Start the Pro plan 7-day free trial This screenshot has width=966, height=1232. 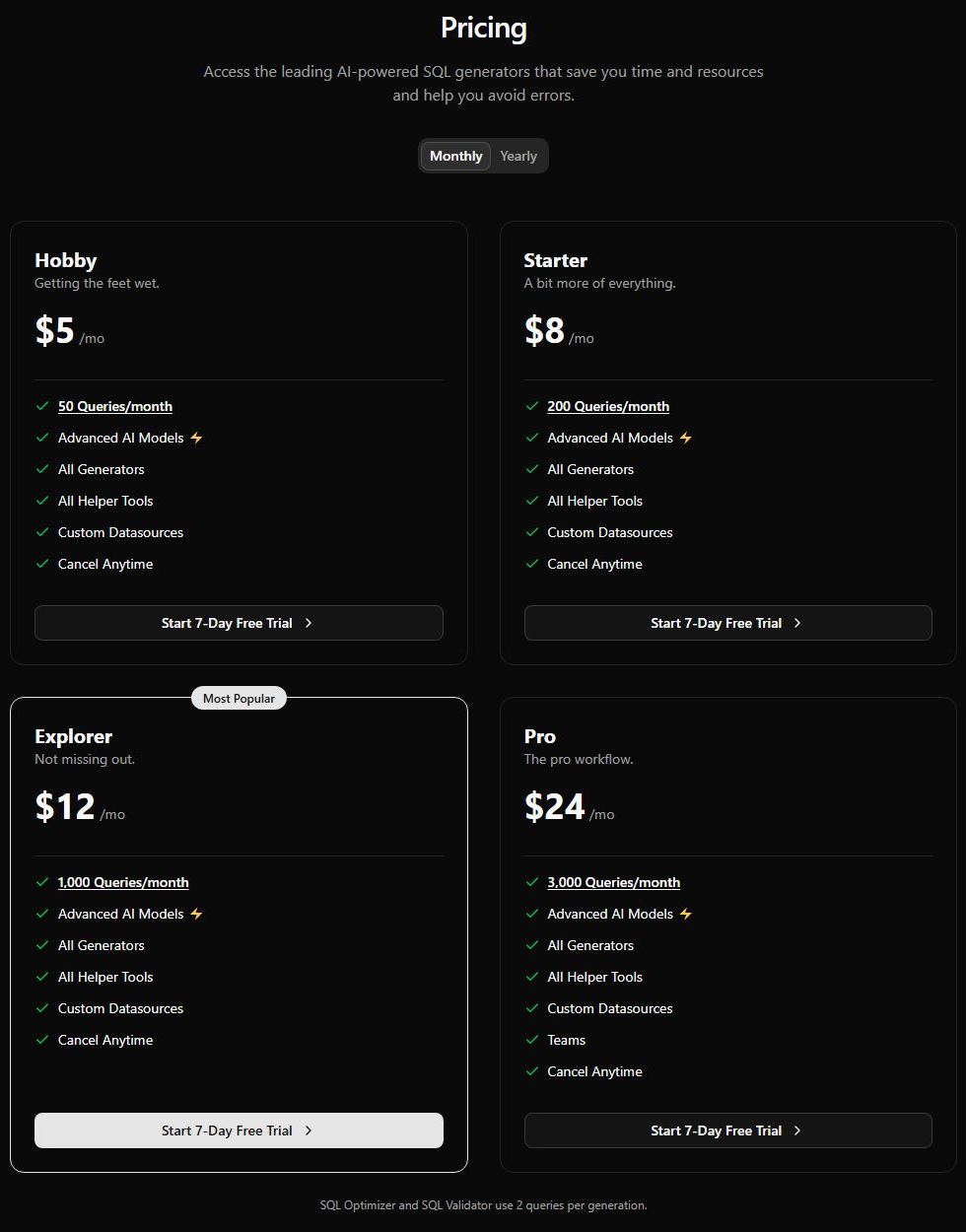click(x=727, y=1130)
